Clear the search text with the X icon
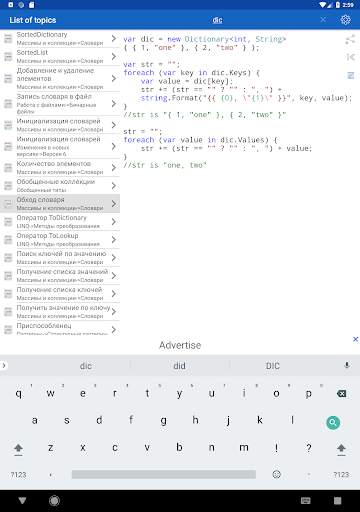This screenshot has height=512, width=360. pyautogui.click(x=323, y=20)
